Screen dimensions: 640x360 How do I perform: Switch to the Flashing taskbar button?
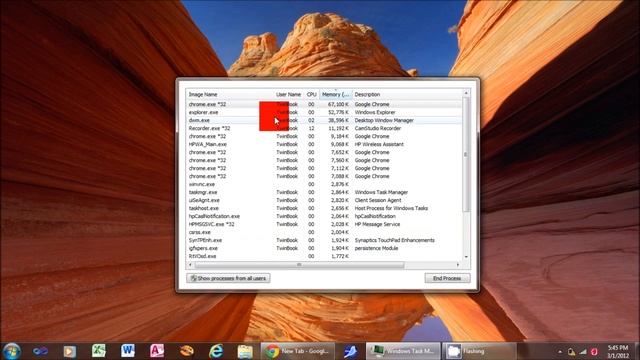click(480, 351)
